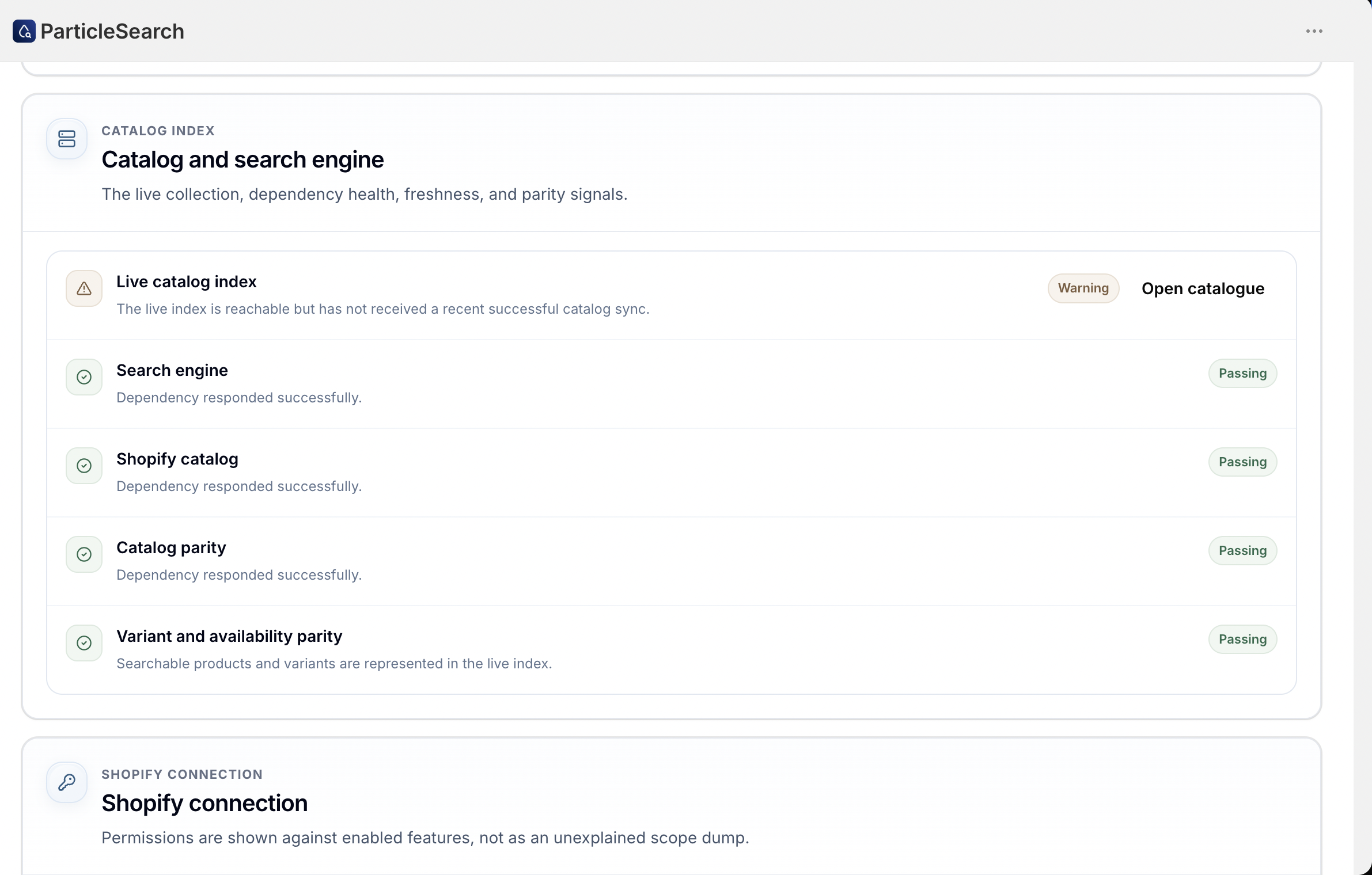
Task: Click 'Searchable products and variants' description text
Action: 334,664
